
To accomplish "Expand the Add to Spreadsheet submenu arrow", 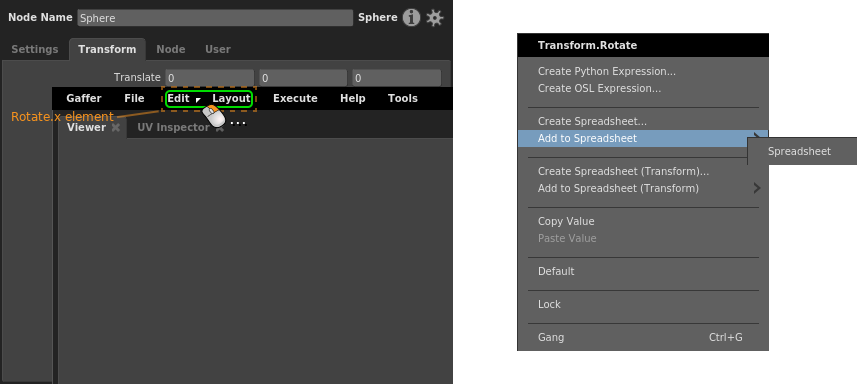I will click(x=756, y=134).
